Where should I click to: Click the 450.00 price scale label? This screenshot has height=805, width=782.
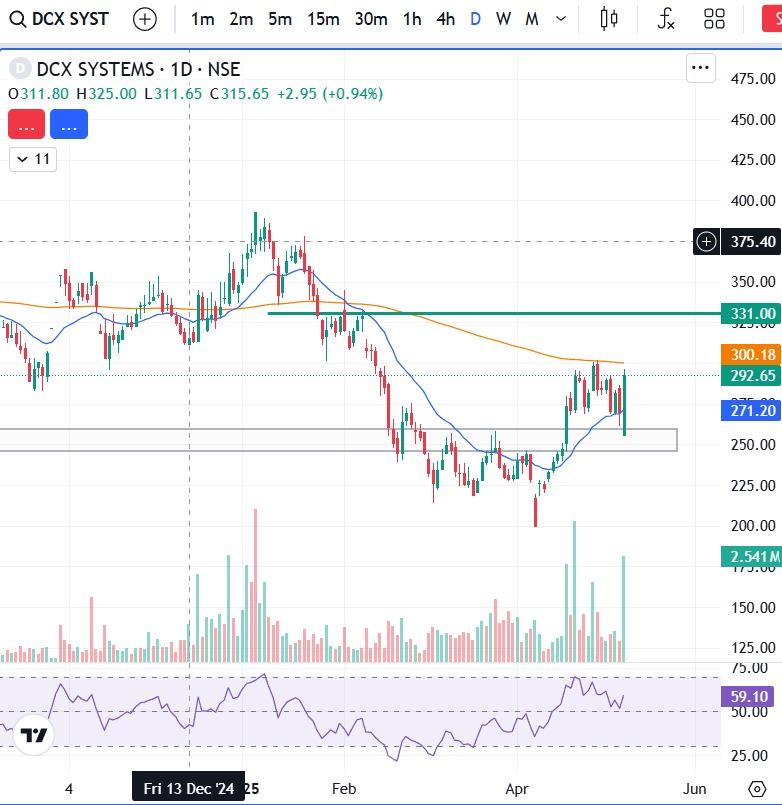[753, 120]
